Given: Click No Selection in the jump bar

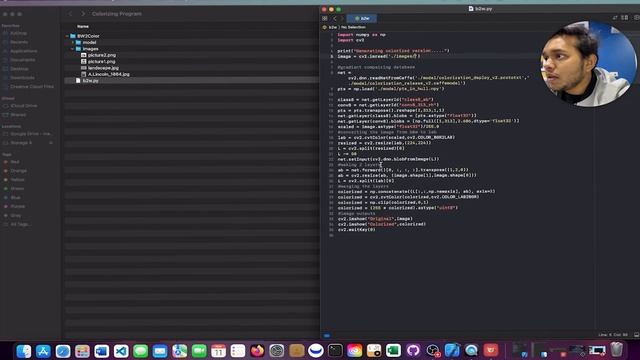Looking at the screenshot, I should (x=353, y=27).
